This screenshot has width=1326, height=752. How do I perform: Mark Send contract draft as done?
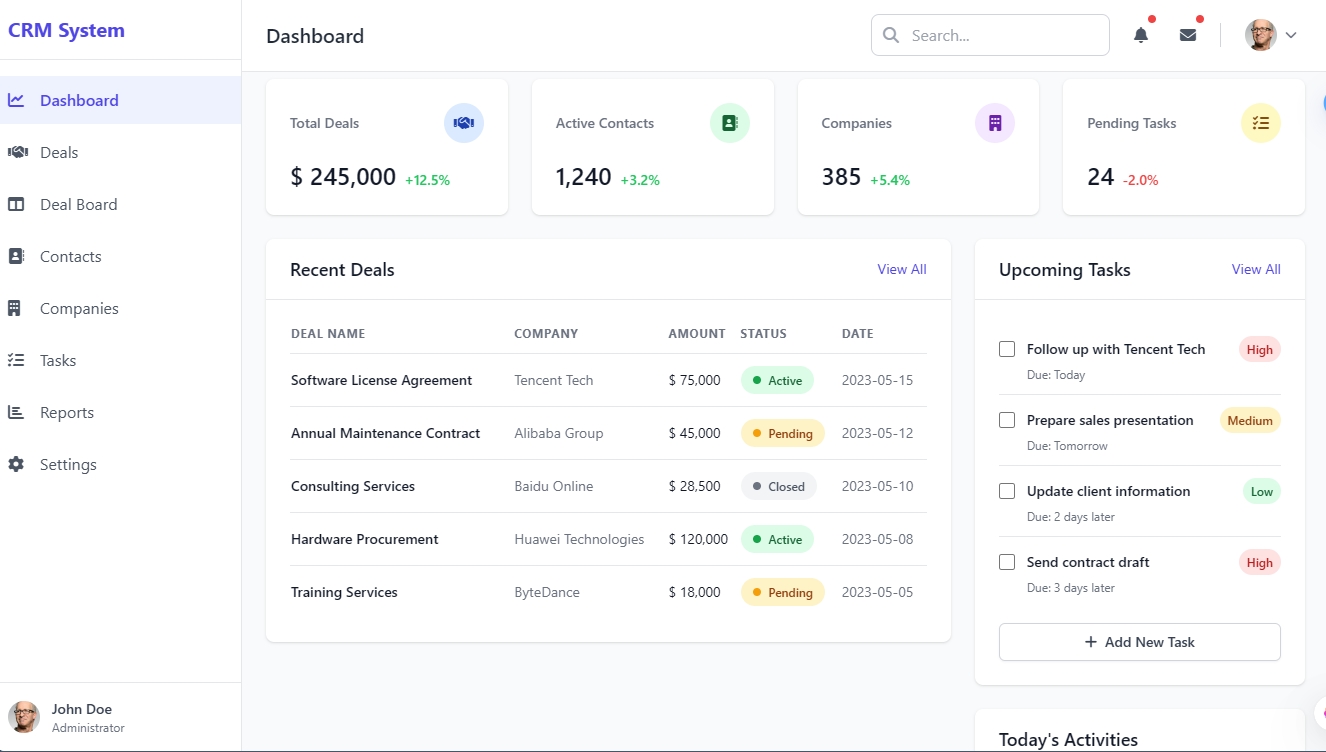coord(1007,562)
